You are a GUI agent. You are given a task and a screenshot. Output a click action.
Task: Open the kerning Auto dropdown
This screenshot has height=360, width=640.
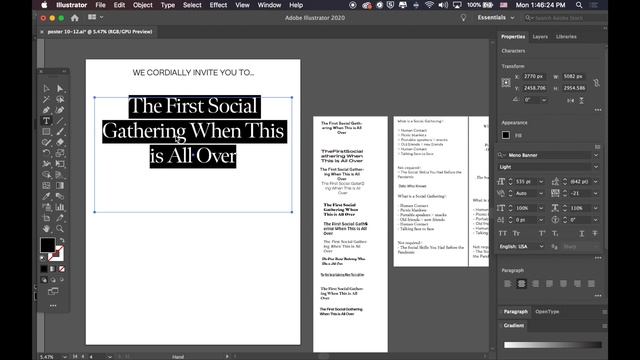541,193
